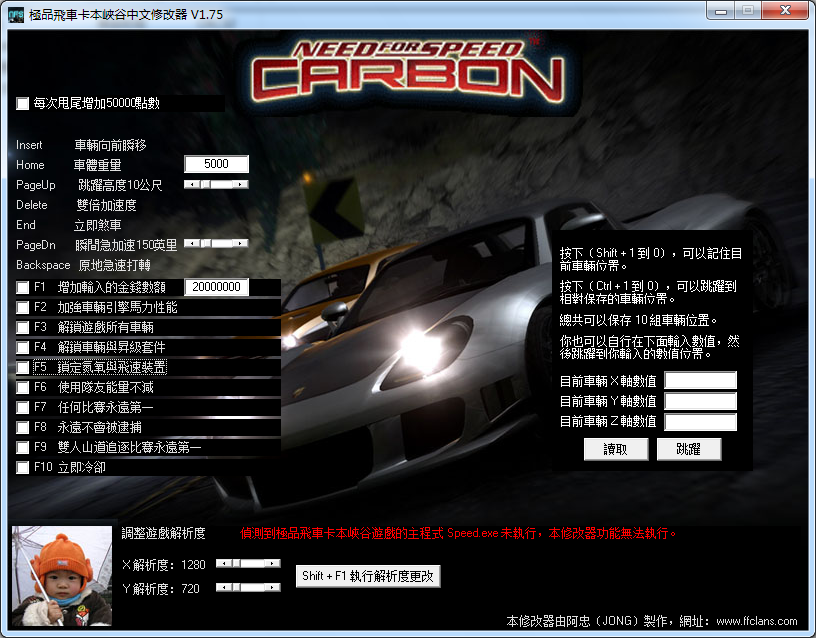816x638 pixels.
Task: Click Shift + F1 執行解析度更改 button
Action: [x=368, y=576]
